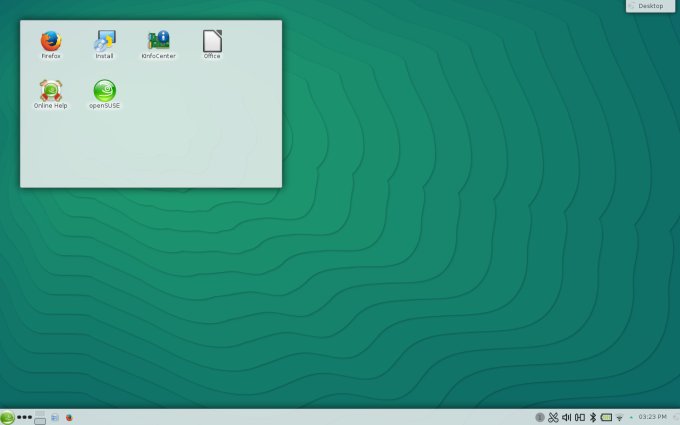Select the "KInfoCenter" icon label
This screenshot has height=425, width=680.
coord(158,56)
